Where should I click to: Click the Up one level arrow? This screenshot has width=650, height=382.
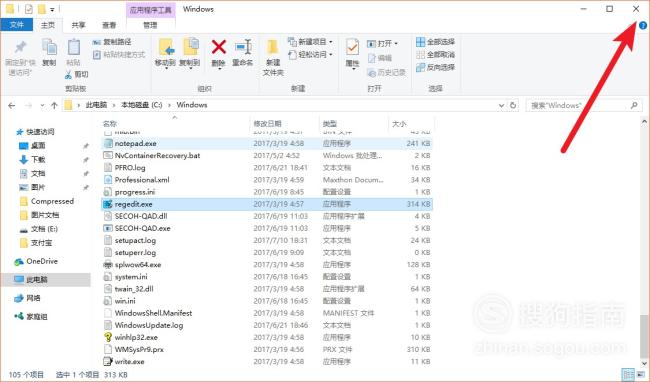[x=54, y=106]
